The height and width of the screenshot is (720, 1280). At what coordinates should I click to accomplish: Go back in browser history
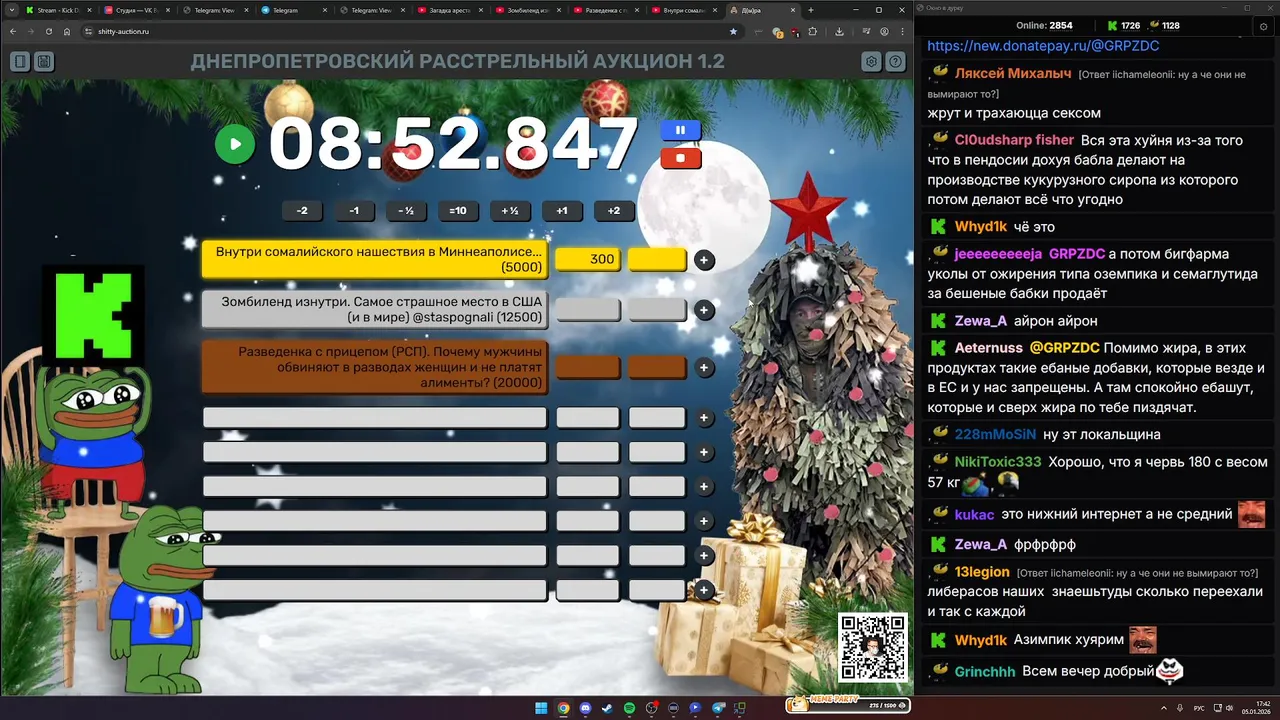tap(12, 31)
